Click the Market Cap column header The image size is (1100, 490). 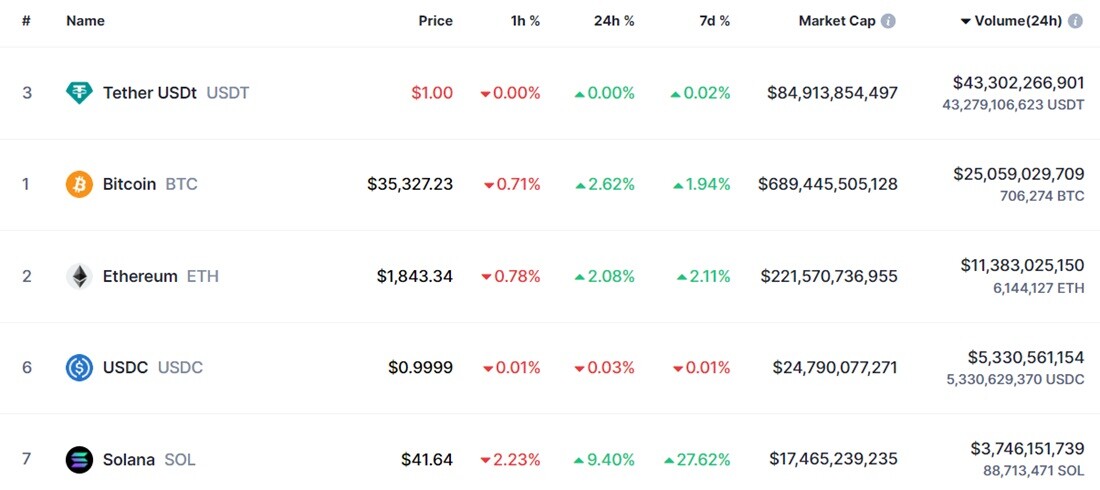[837, 21]
